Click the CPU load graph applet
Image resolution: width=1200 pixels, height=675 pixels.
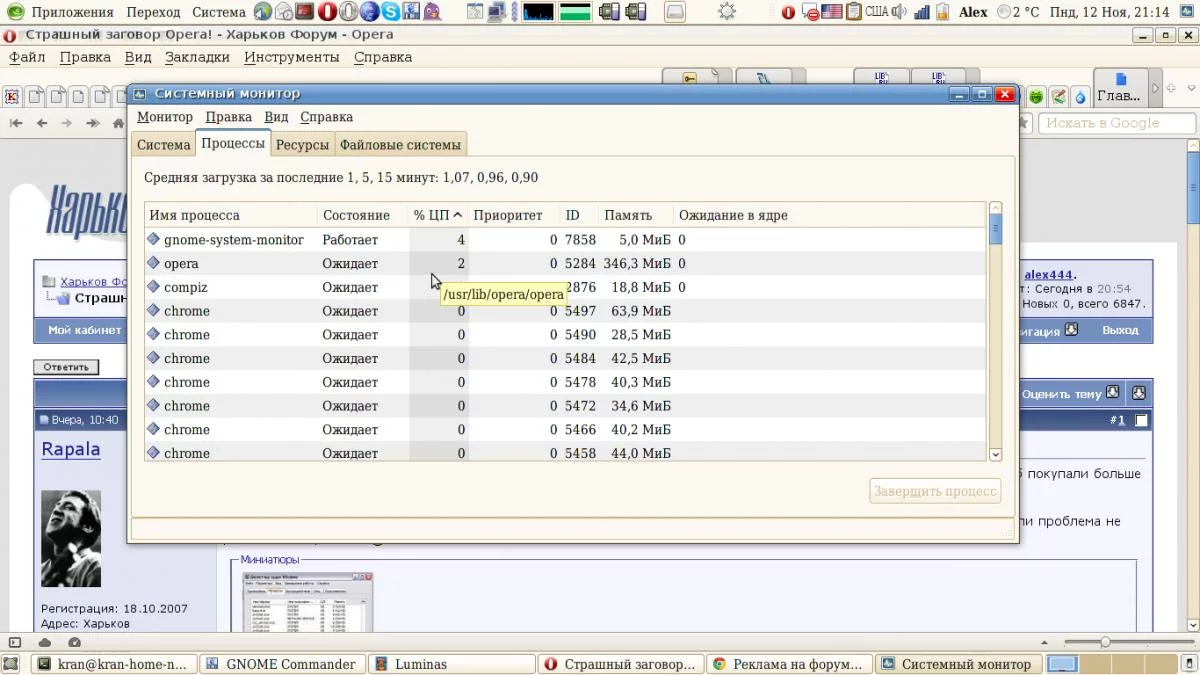click(538, 12)
